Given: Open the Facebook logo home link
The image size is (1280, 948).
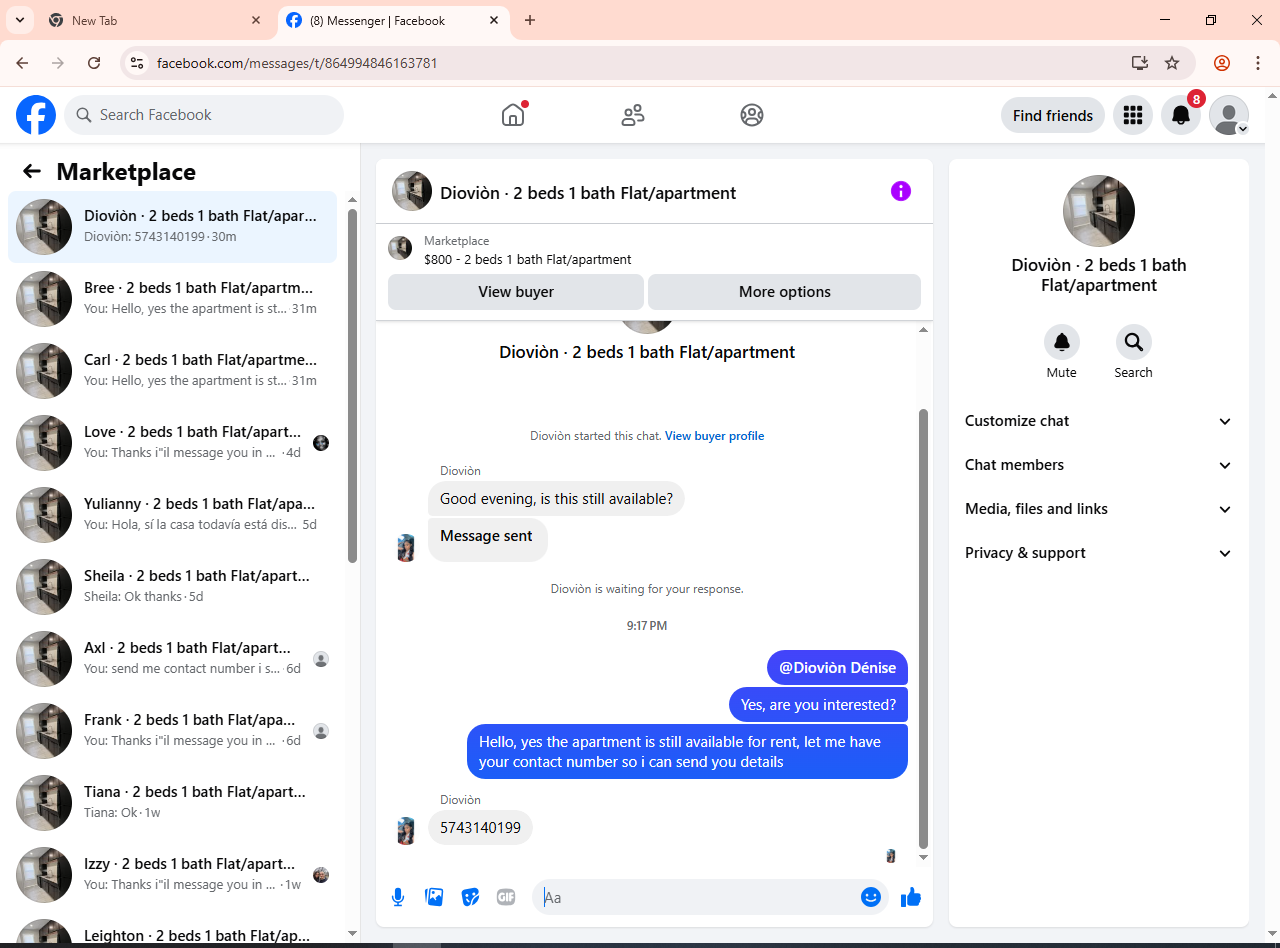Looking at the screenshot, I should pyautogui.click(x=36, y=115).
